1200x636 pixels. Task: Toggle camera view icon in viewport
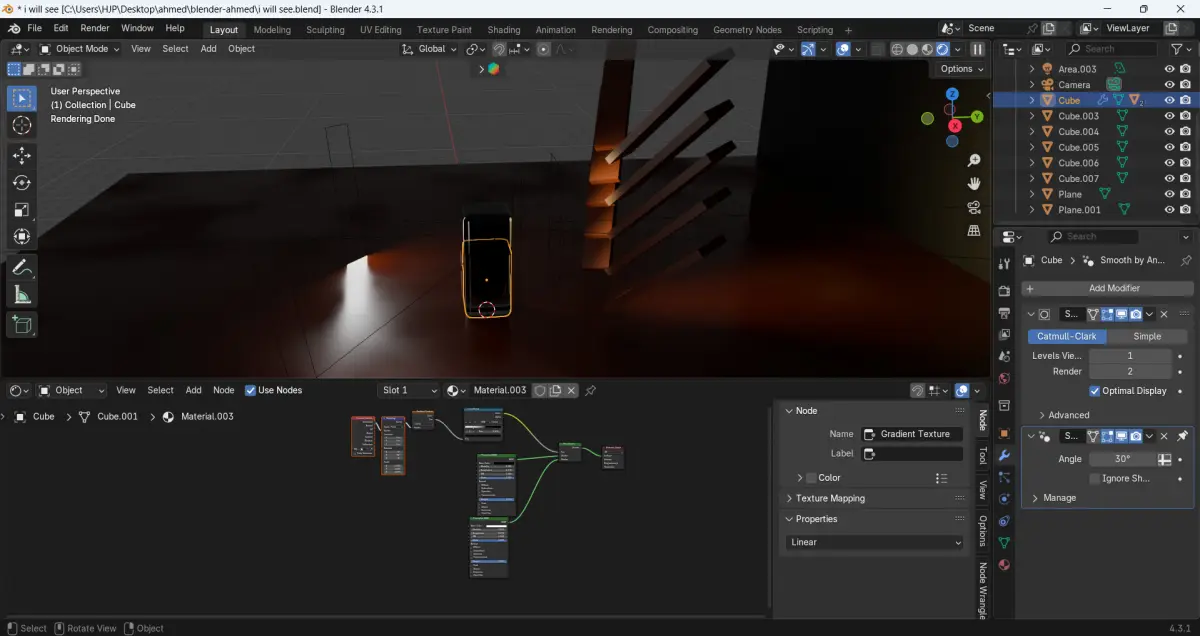pyautogui.click(x=974, y=207)
